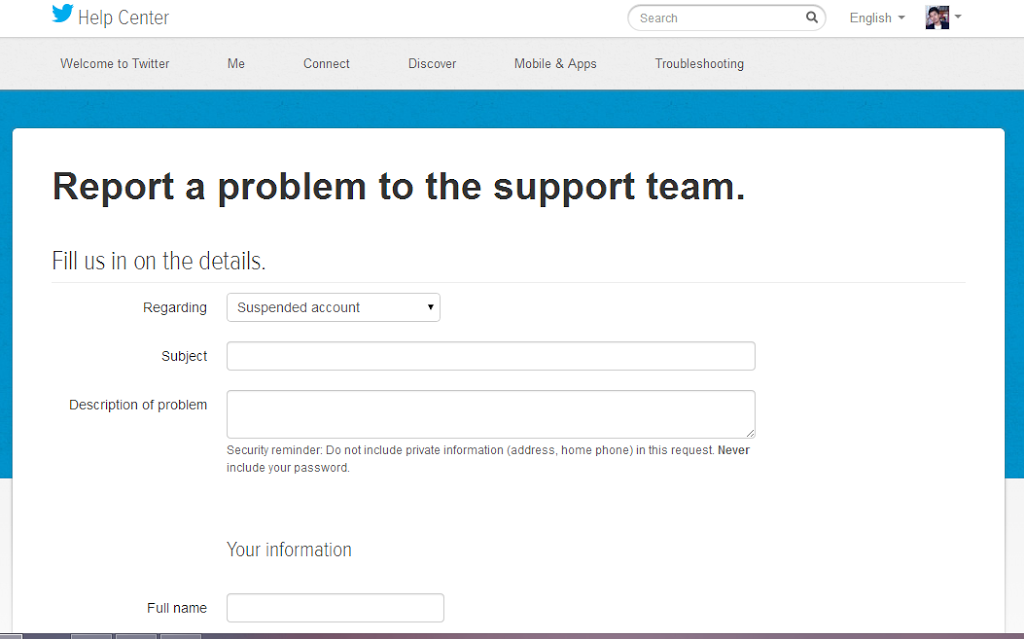Click the magnifying glass search icon
This screenshot has width=1024, height=639.
(812, 18)
